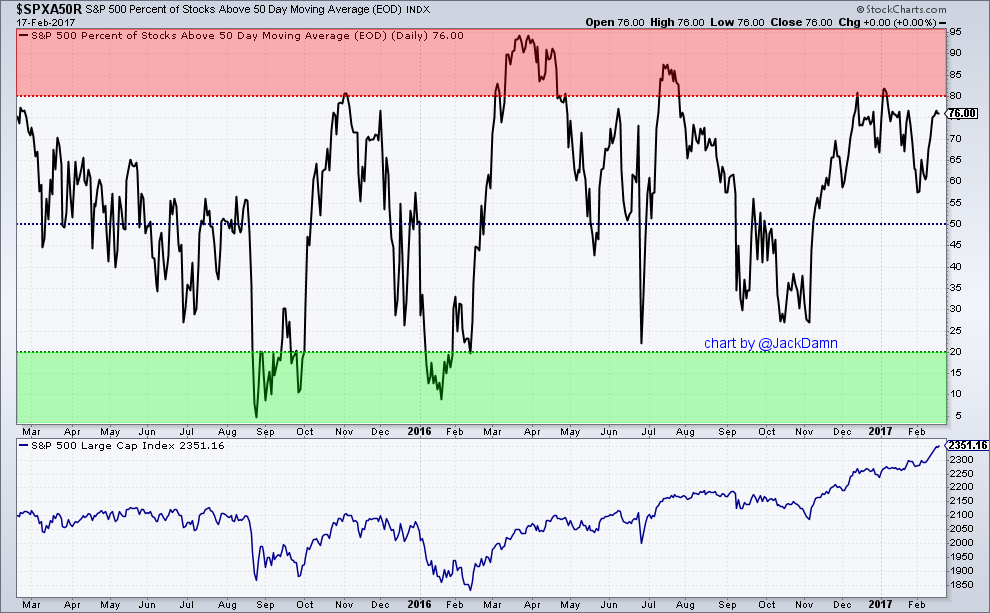Viewport: 990px width, 613px height.
Task: Click the 1850 tick on the index axis
Action: 960,585
